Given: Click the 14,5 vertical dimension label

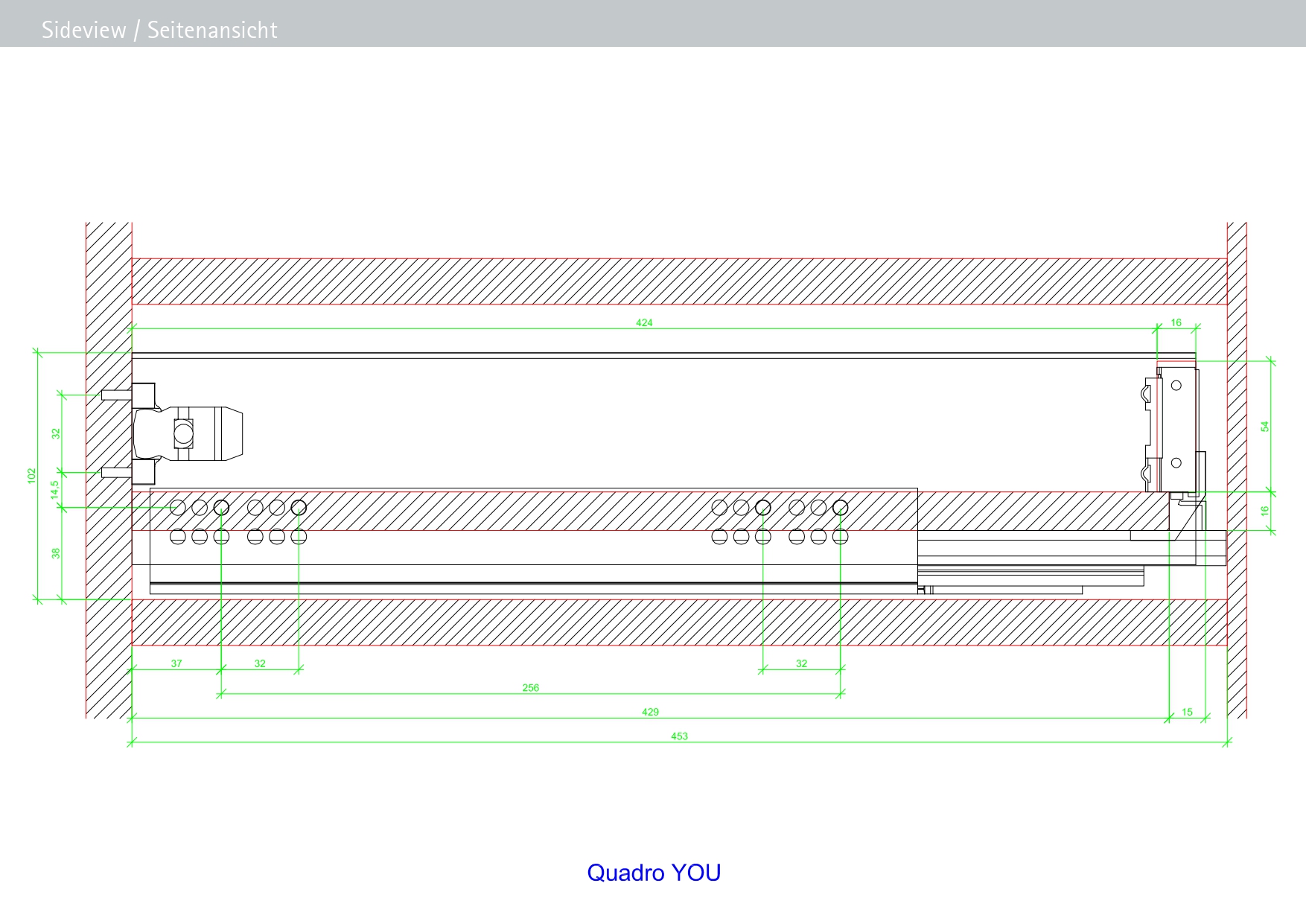Looking at the screenshot, I should point(54,490).
